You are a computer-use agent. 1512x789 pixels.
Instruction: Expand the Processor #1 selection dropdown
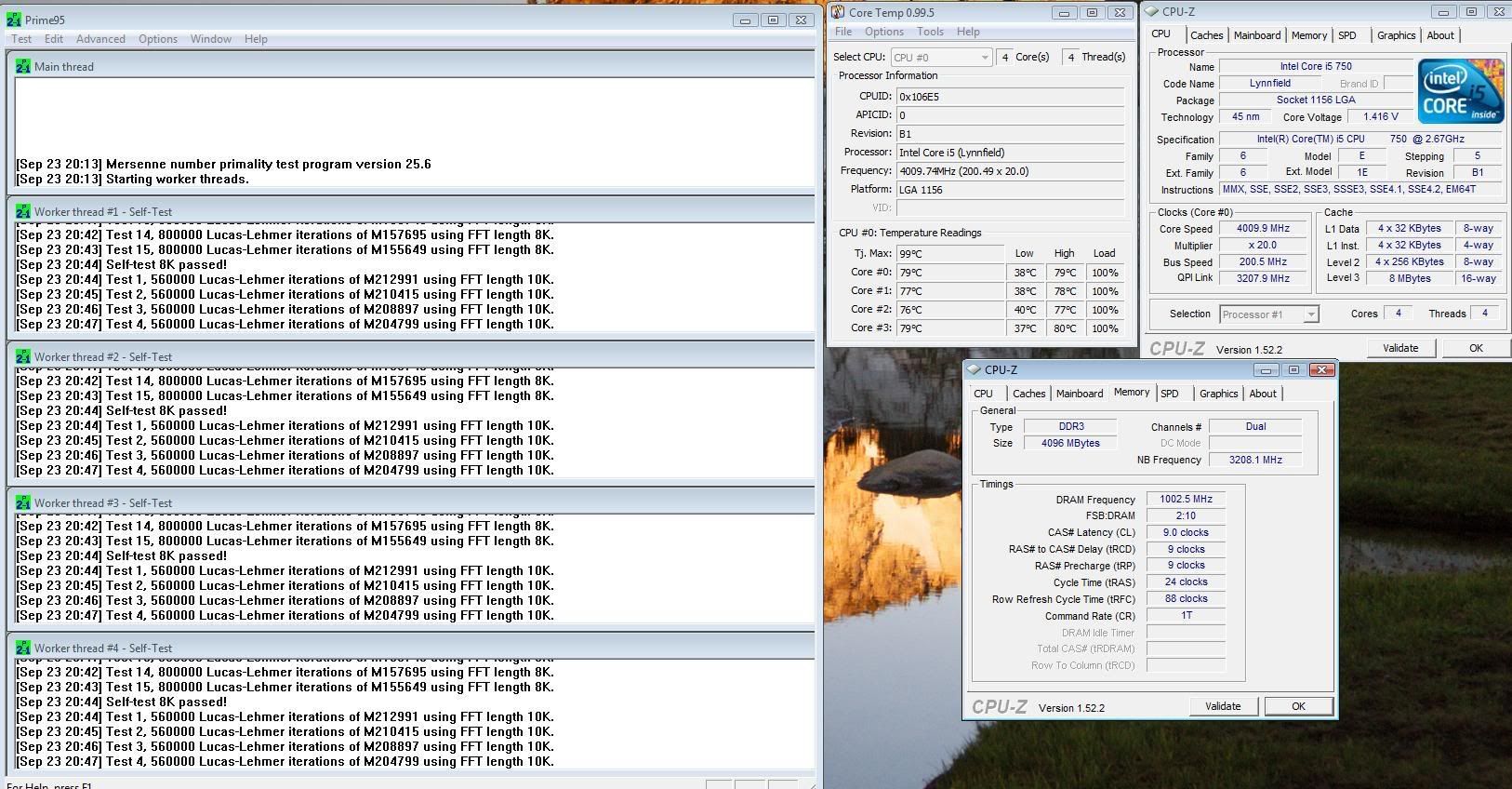(1310, 314)
